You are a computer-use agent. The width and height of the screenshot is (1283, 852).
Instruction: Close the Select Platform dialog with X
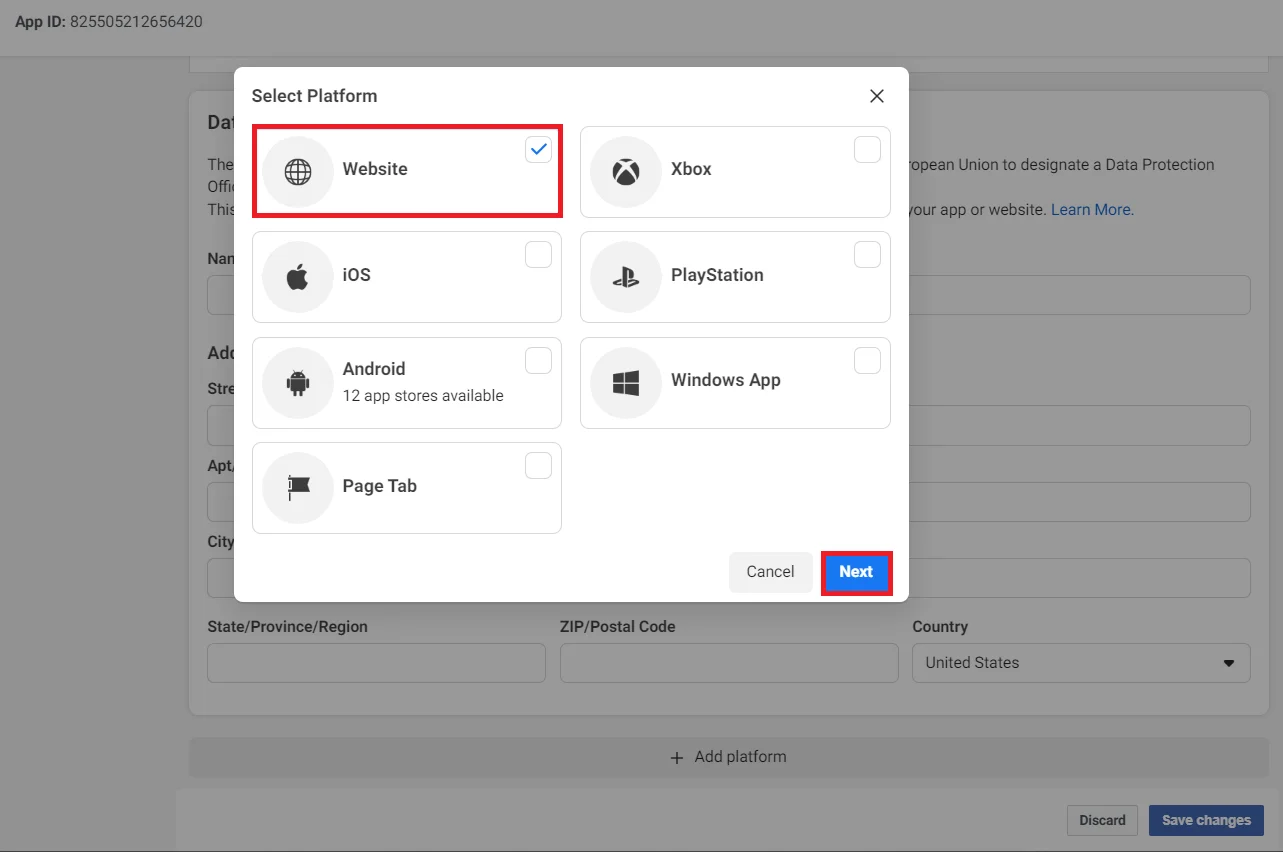[x=877, y=96]
